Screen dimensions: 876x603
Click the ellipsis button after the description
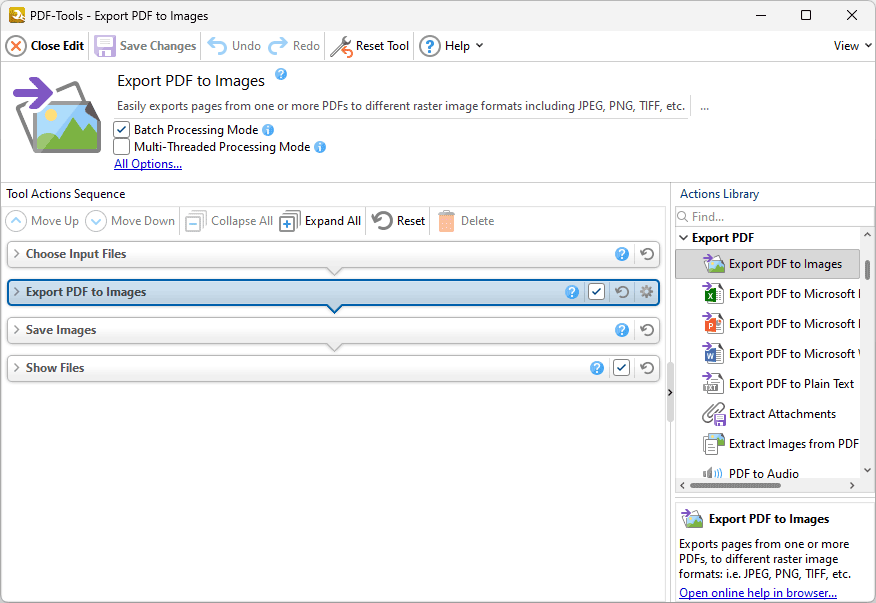click(x=704, y=106)
